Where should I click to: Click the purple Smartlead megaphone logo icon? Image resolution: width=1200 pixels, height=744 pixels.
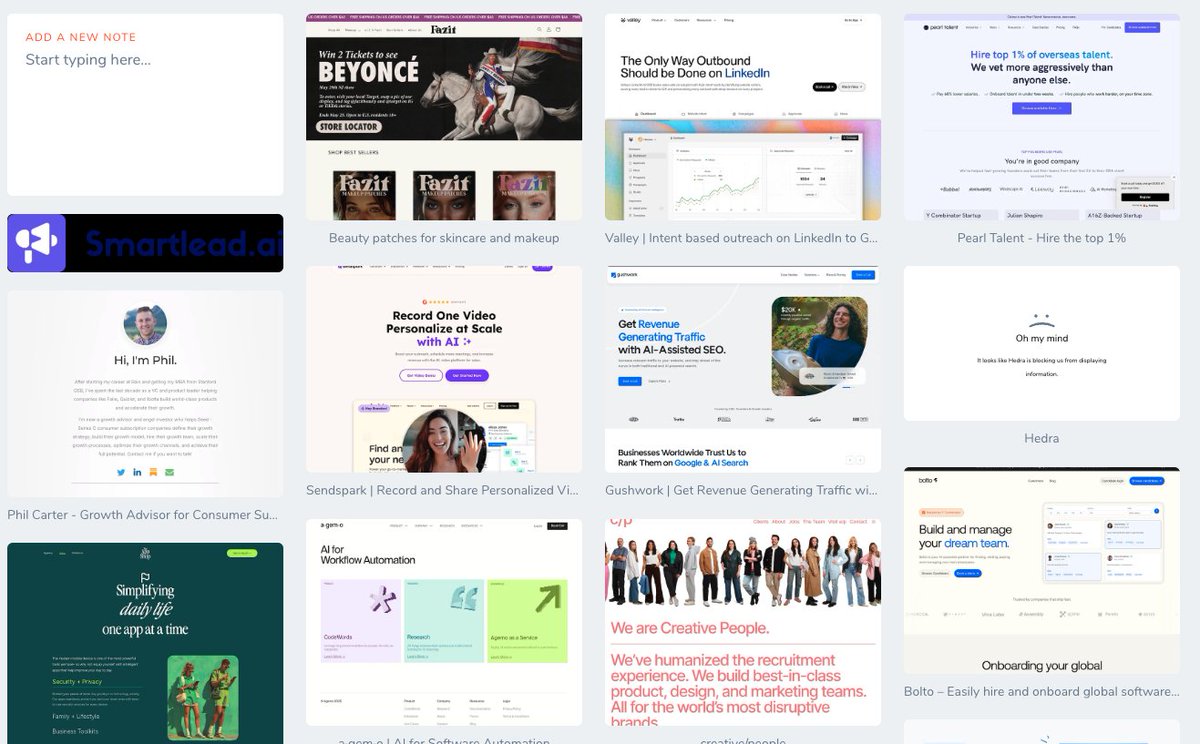pos(37,243)
